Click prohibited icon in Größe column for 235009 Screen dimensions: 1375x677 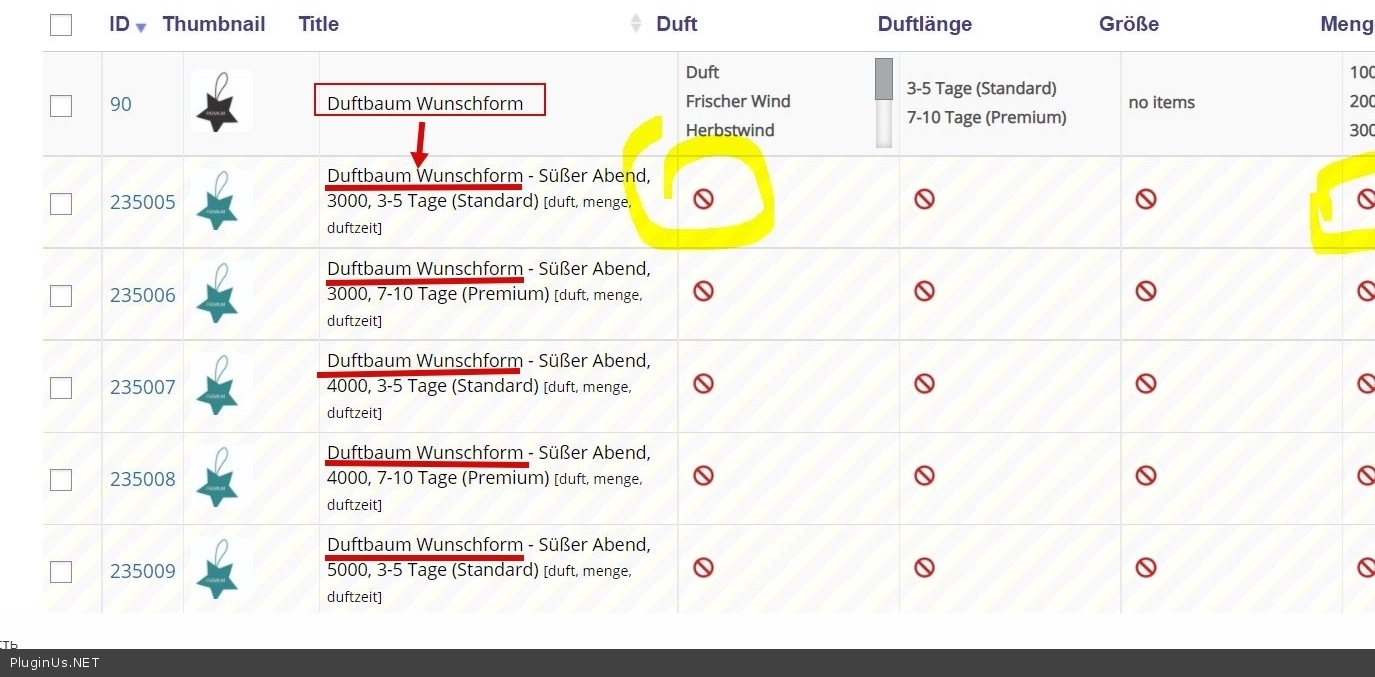tap(1145, 567)
